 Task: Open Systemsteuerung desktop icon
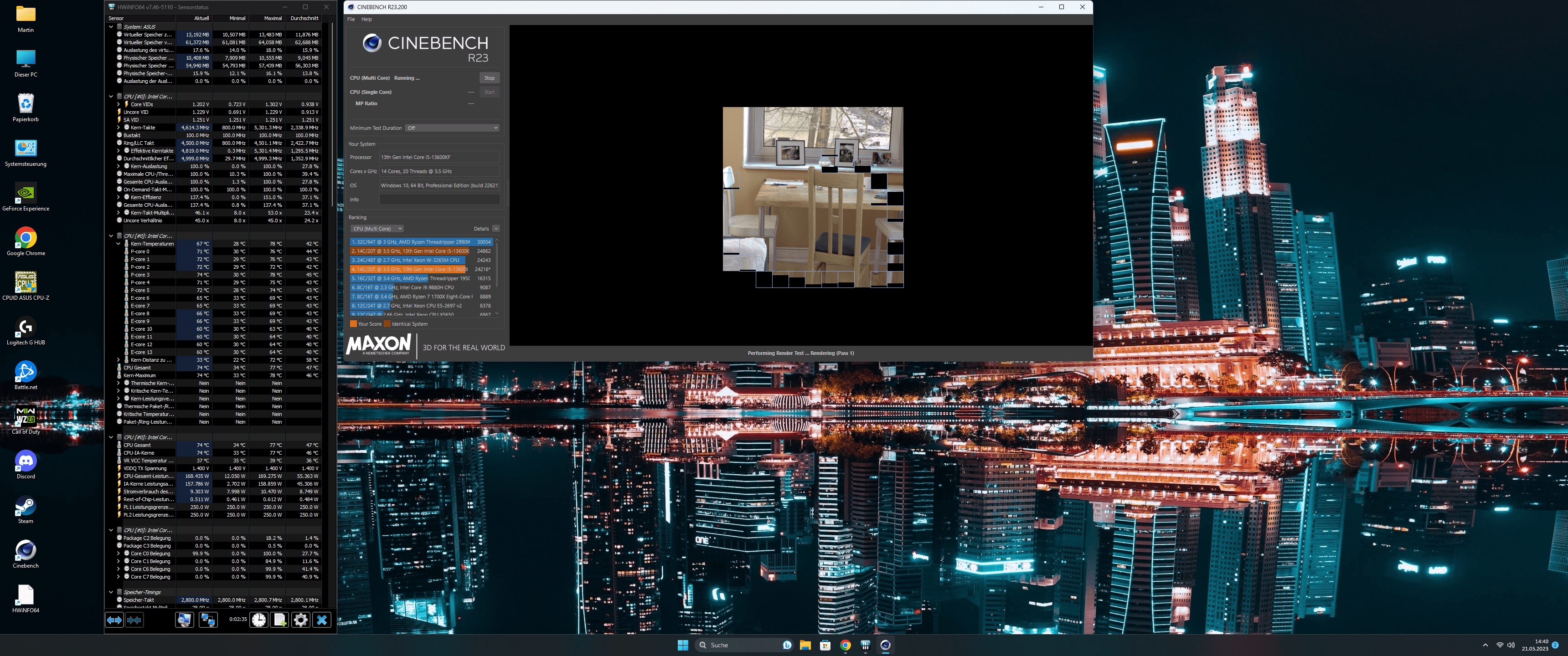pos(26,152)
